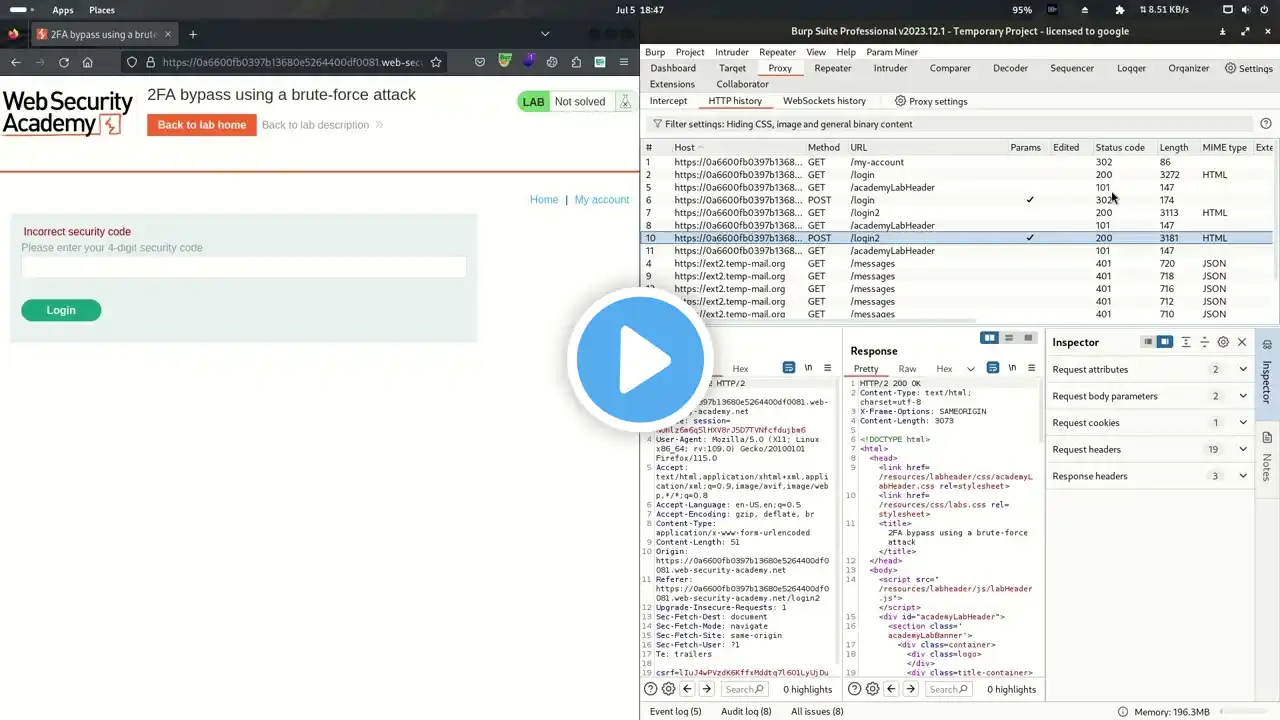The width and height of the screenshot is (1280, 720).
Task: Open request search settings gear
Action: pyautogui.click(x=669, y=689)
